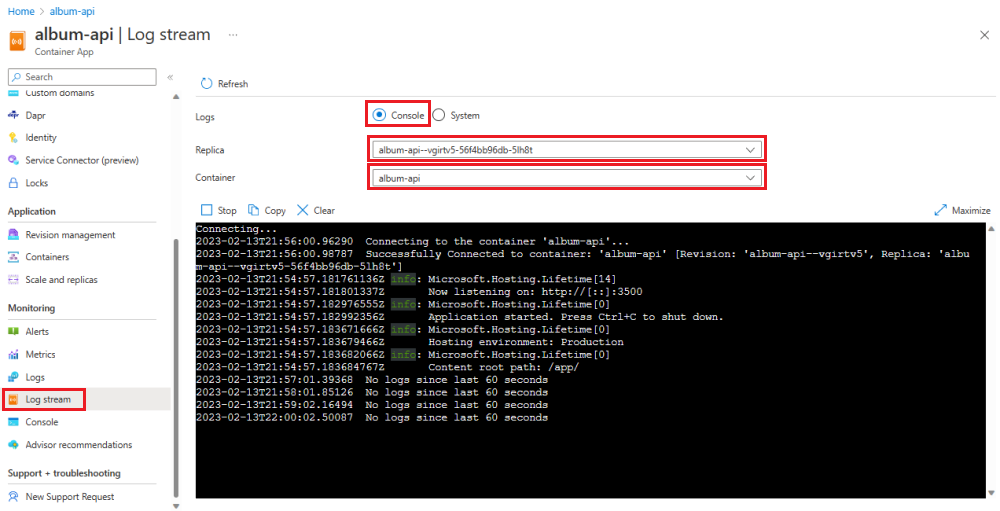Open the Replica dropdown

coord(566,150)
